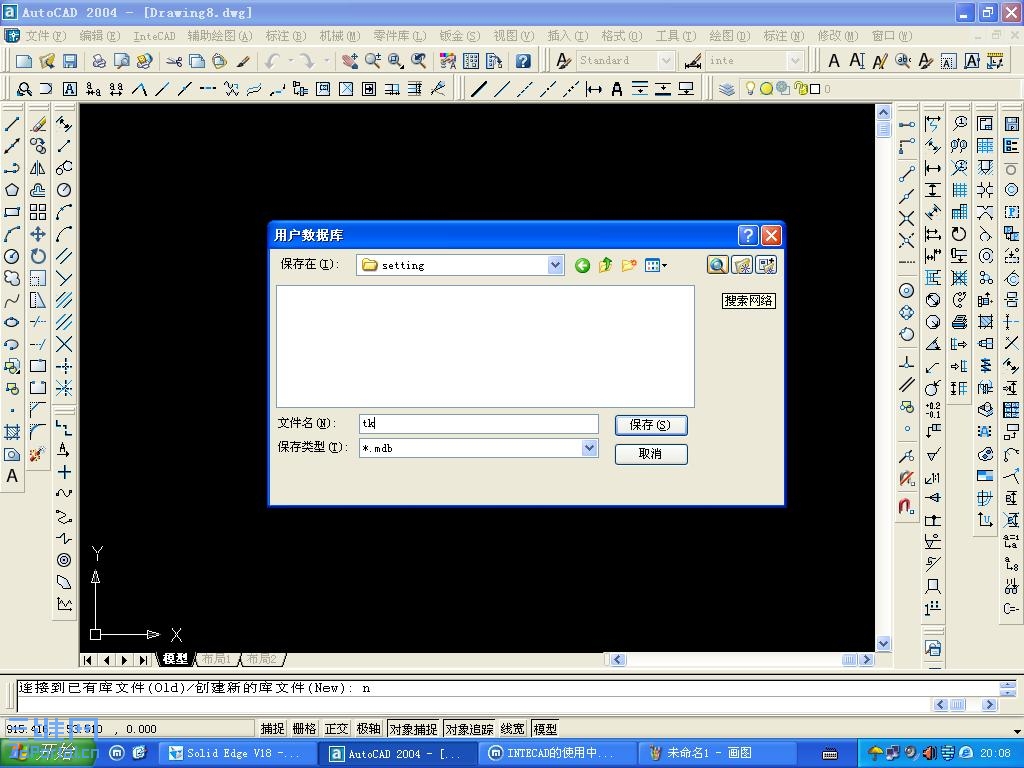This screenshot has width=1024, height=768.
Task: Click the text style A icon beside Standard
Action: 563,61
